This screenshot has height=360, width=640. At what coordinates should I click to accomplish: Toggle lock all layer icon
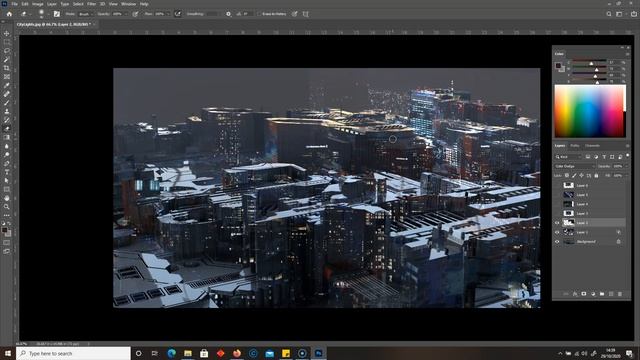[x=596, y=176]
